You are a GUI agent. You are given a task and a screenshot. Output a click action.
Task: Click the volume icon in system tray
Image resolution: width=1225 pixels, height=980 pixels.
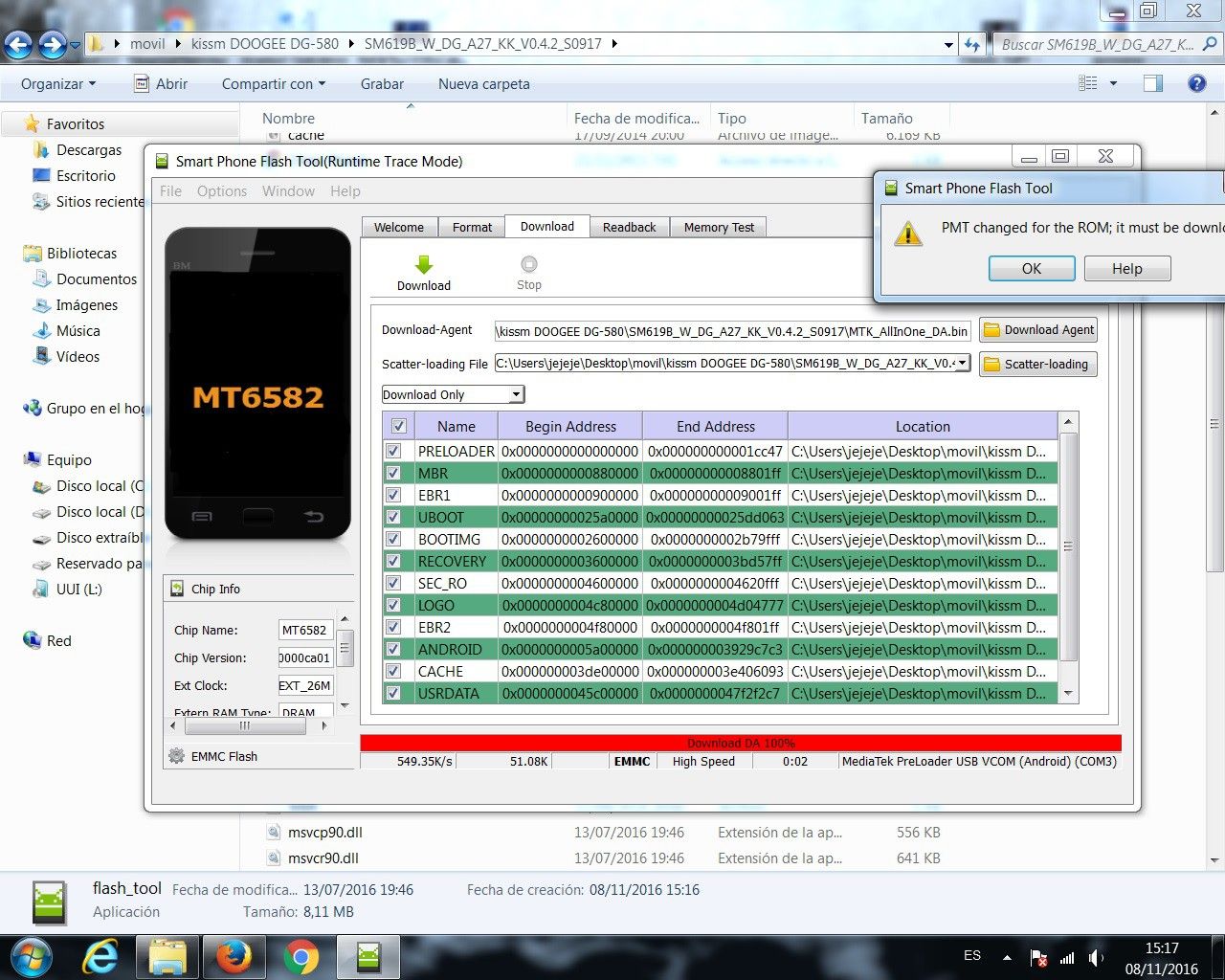click(x=1095, y=958)
